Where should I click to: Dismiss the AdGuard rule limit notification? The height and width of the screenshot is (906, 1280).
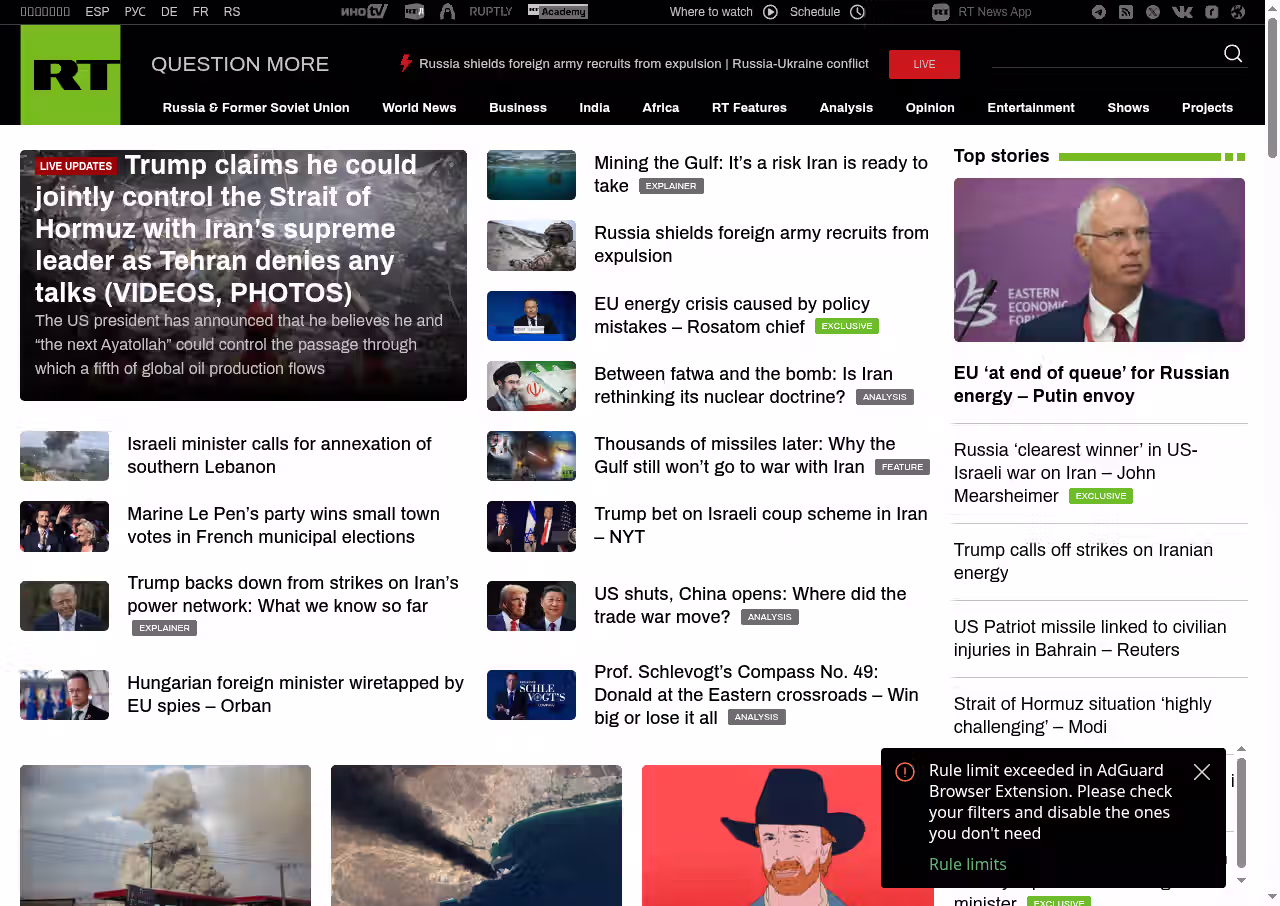pyautogui.click(x=1202, y=772)
